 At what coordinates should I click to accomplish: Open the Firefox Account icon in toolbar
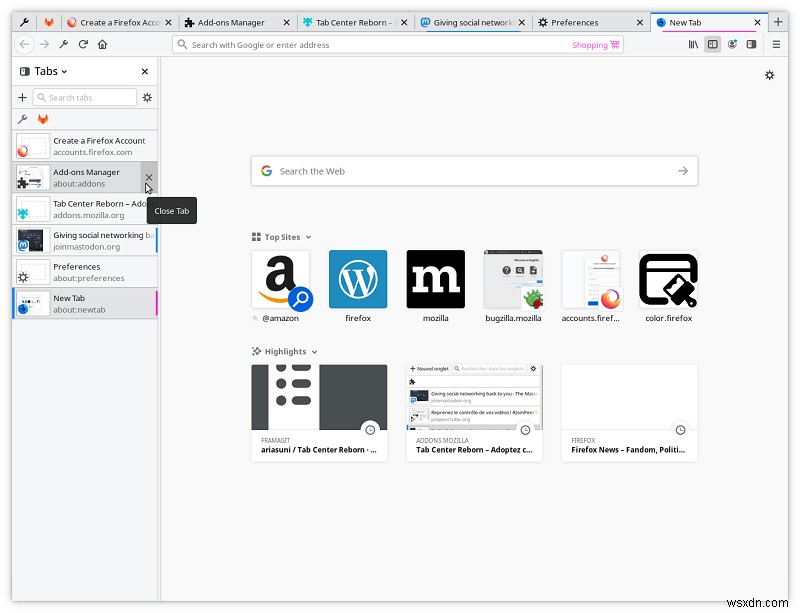click(731, 44)
